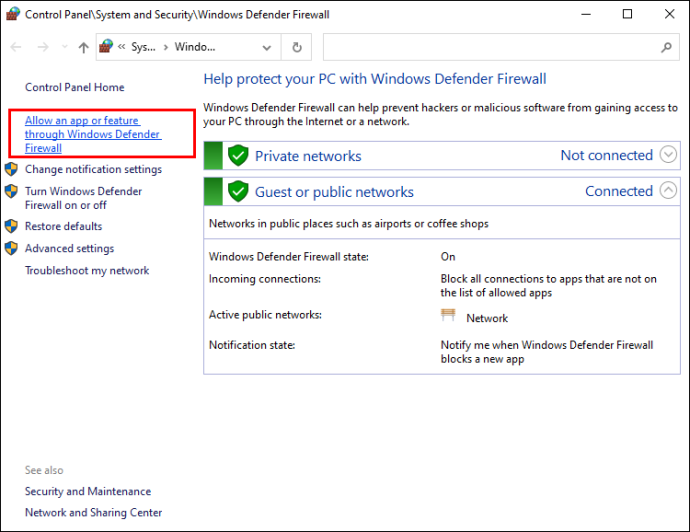The height and width of the screenshot is (532, 690).
Task: Click Restore defaults link
Action: pyautogui.click(x=63, y=226)
